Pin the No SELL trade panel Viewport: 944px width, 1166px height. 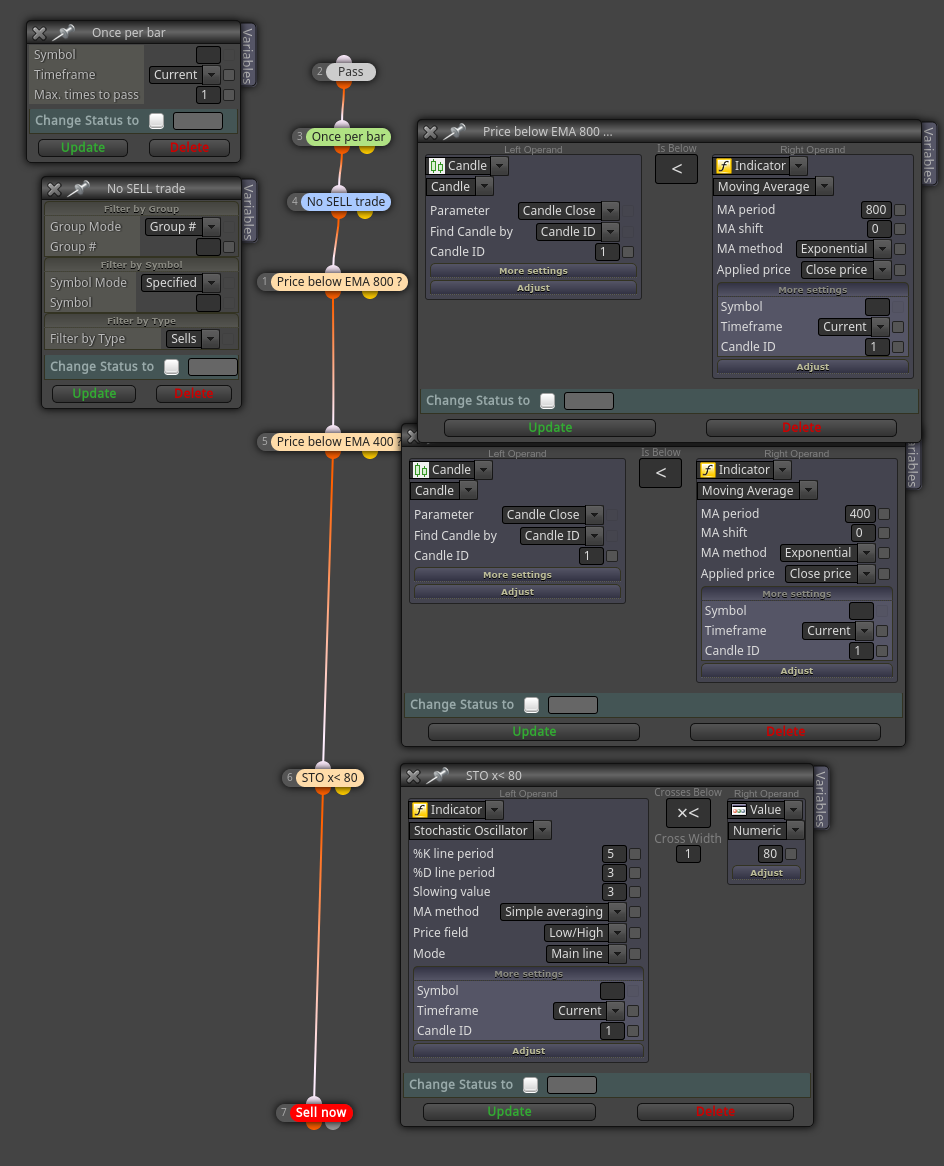[x=79, y=188]
